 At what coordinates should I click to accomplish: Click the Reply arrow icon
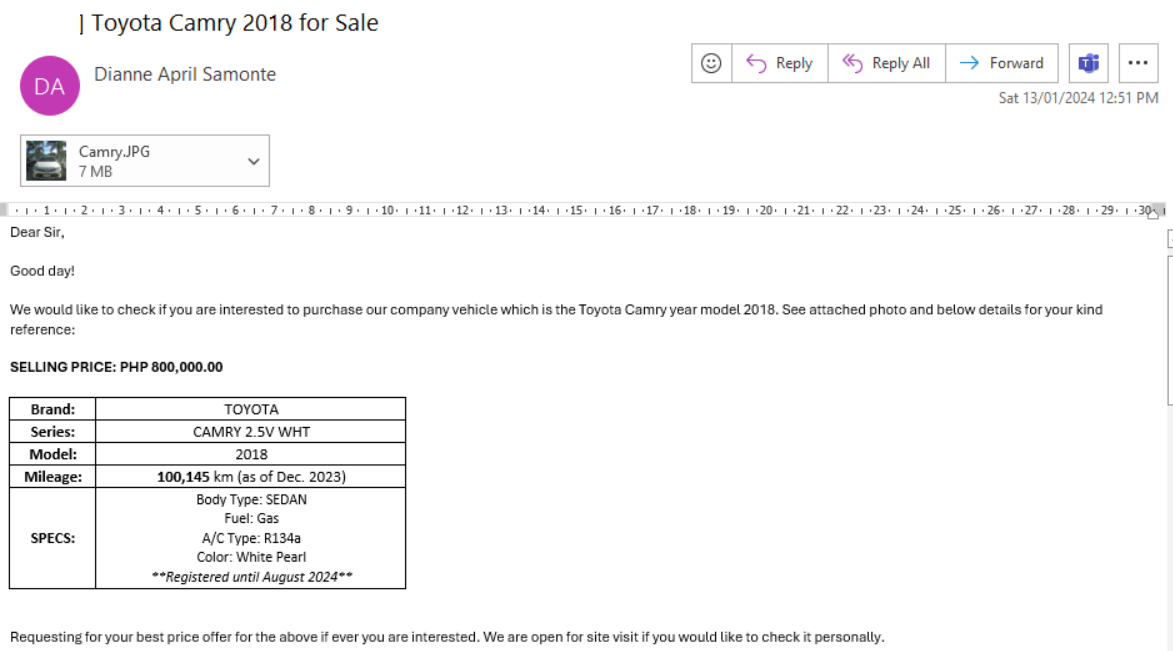click(756, 63)
